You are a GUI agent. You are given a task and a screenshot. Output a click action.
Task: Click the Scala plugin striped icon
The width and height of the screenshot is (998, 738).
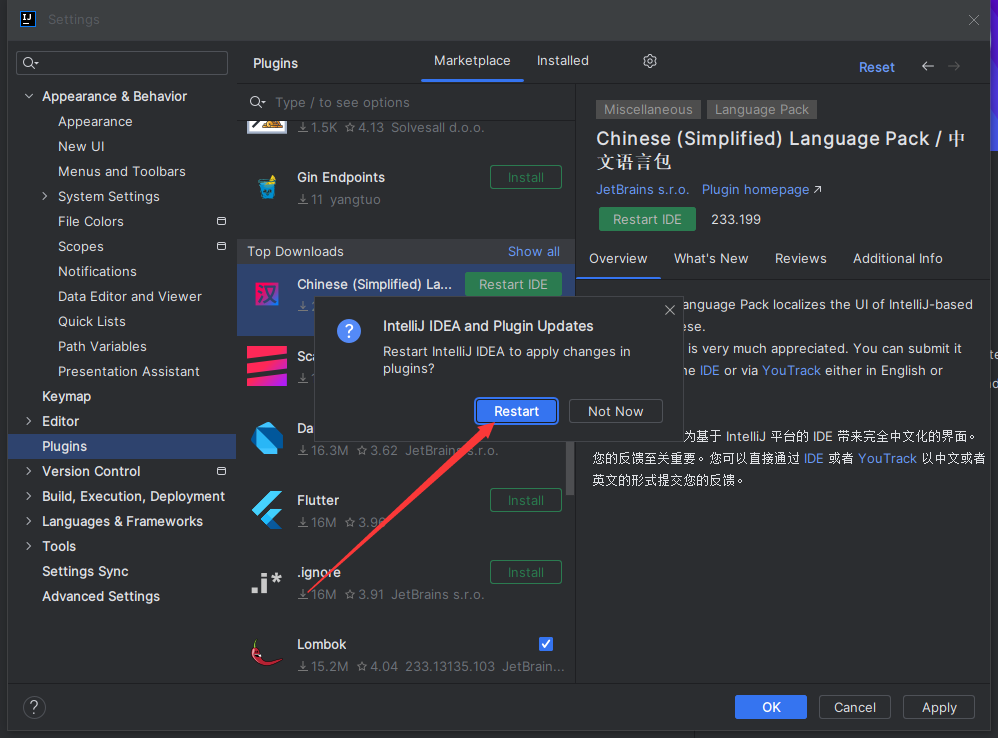tap(267, 366)
